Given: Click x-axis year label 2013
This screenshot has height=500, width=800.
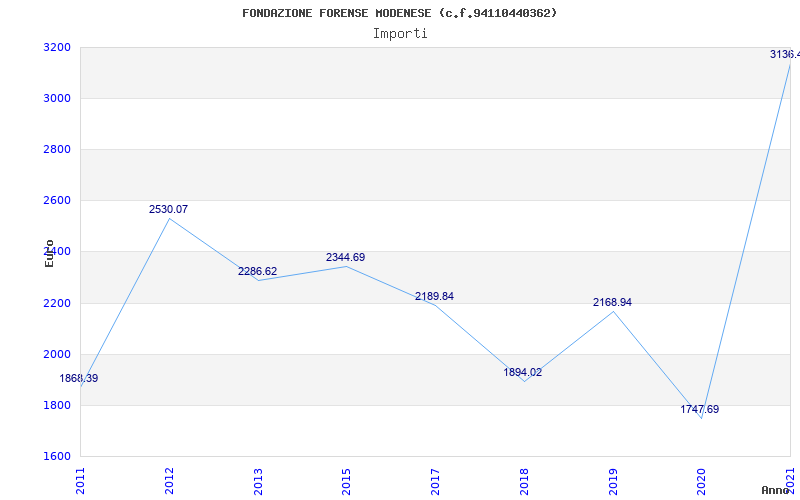Looking at the screenshot, I should (258, 481).
